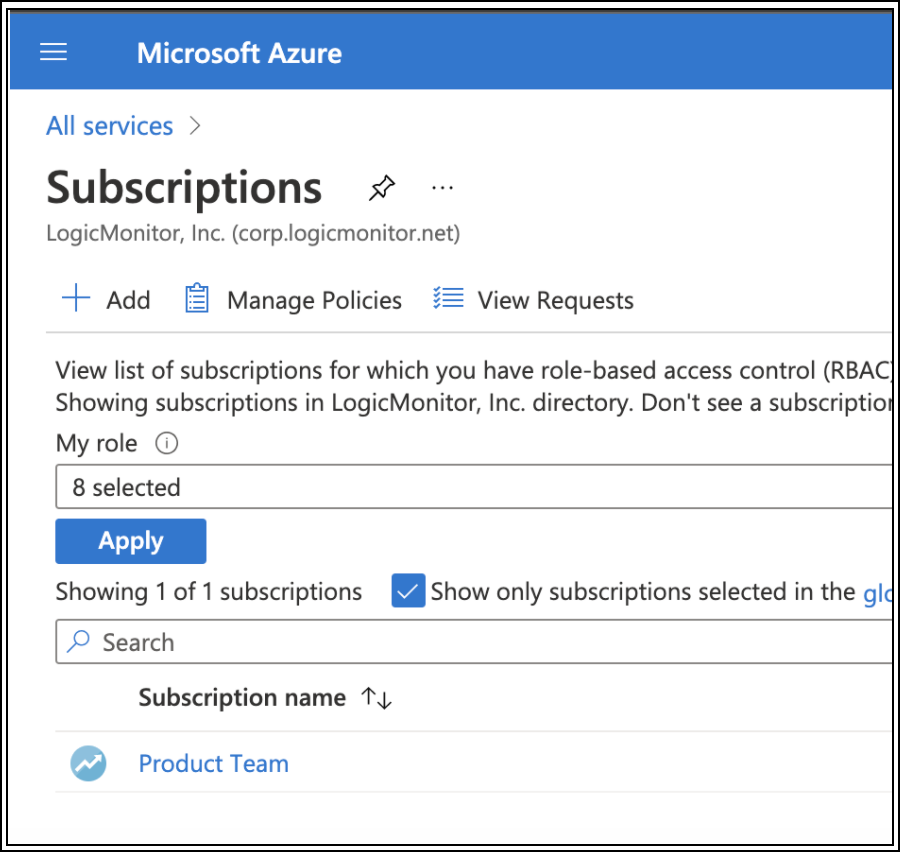Open the more options ellipsis
Viewport: 900px width, 852px height.
442,188
